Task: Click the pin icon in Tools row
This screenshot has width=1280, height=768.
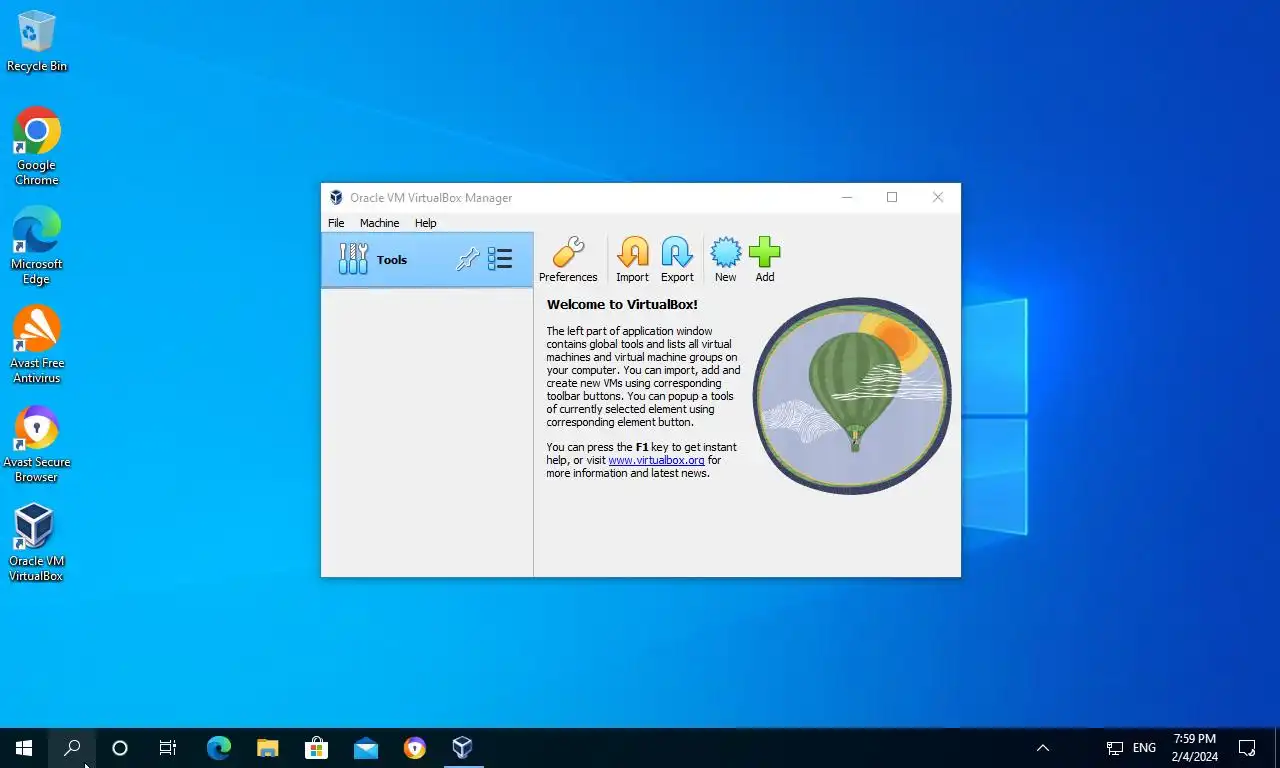Action: (467, 260)
